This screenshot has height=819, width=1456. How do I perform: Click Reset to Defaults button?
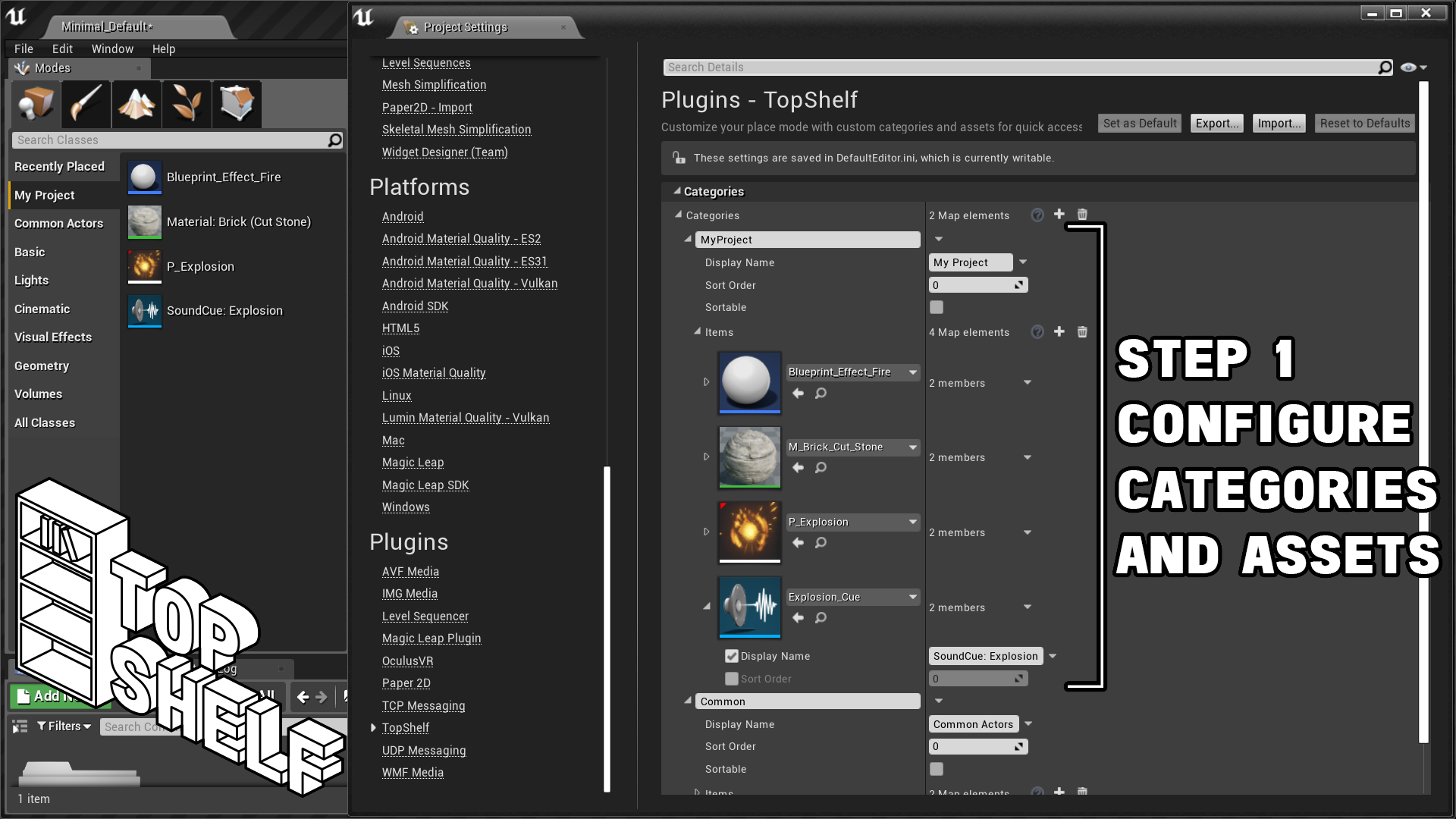[x=1365, y=123]
